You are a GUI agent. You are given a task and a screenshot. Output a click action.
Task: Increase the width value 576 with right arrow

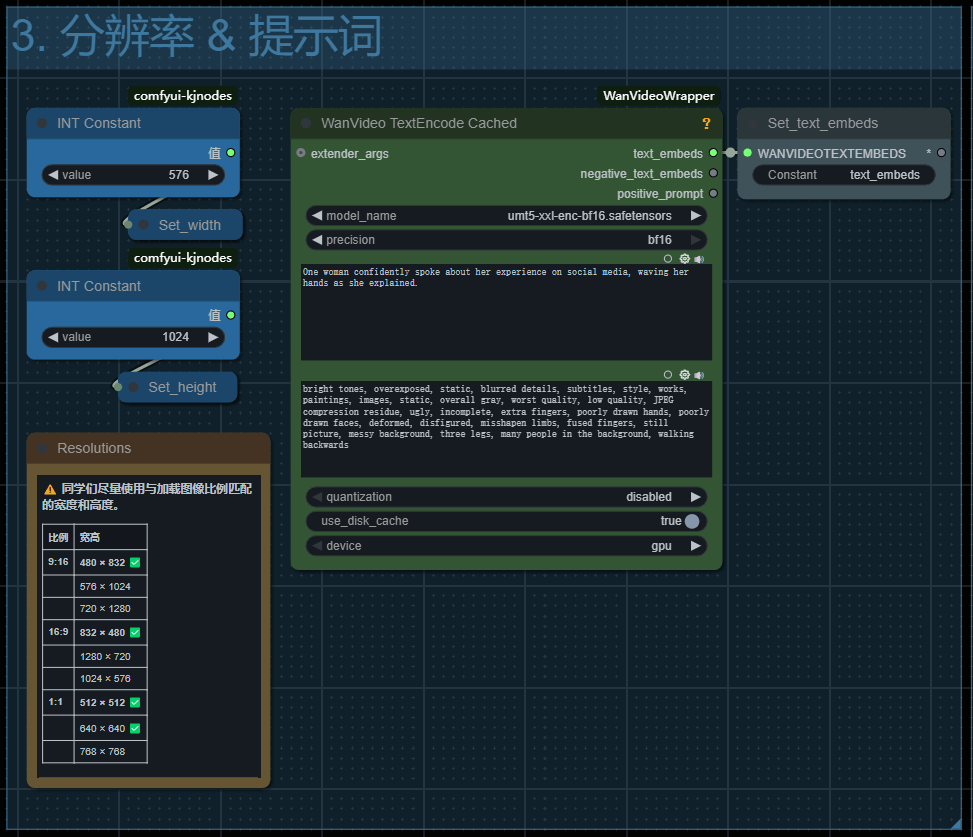tap(213, 175)
